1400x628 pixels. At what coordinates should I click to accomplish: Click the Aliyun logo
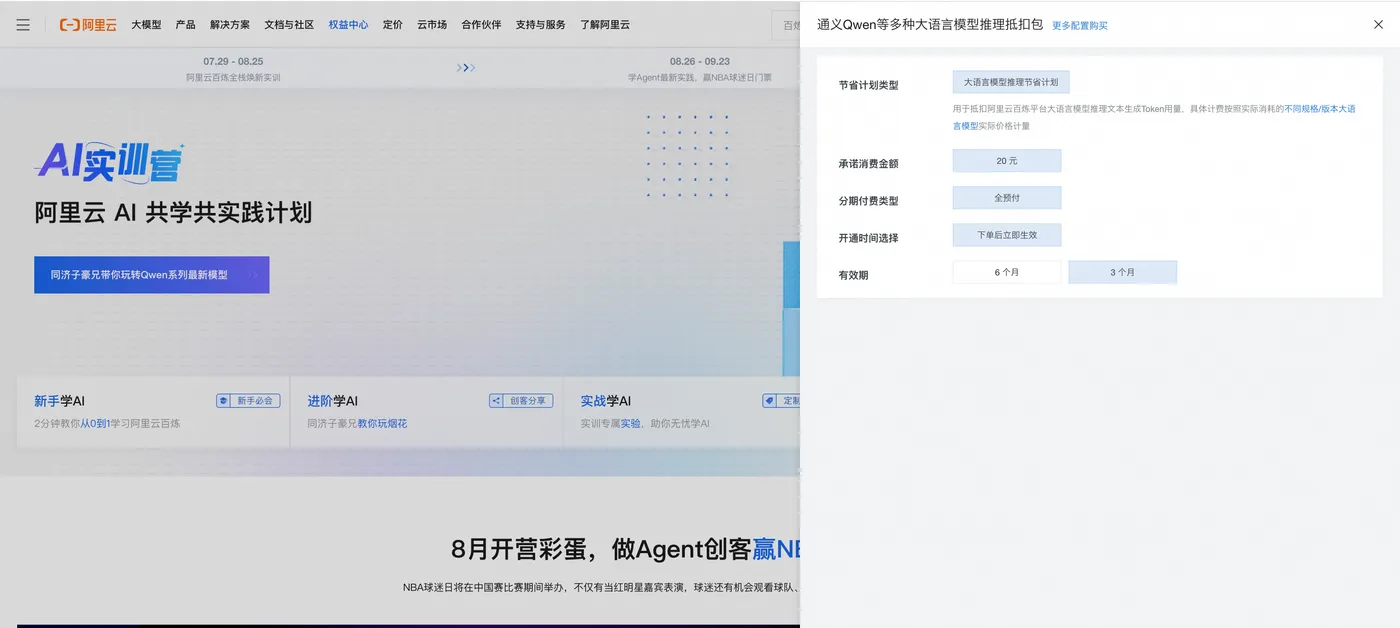(x=88, y=25)
